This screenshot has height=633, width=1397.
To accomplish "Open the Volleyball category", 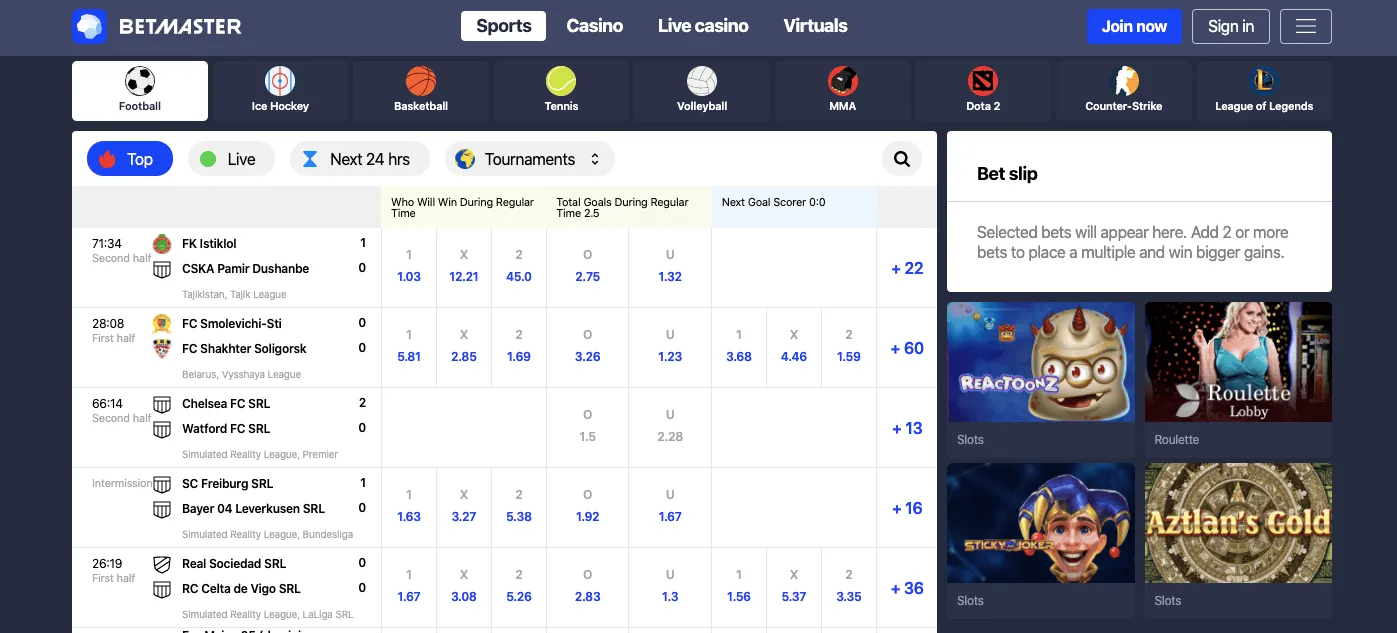I will 701,90.
